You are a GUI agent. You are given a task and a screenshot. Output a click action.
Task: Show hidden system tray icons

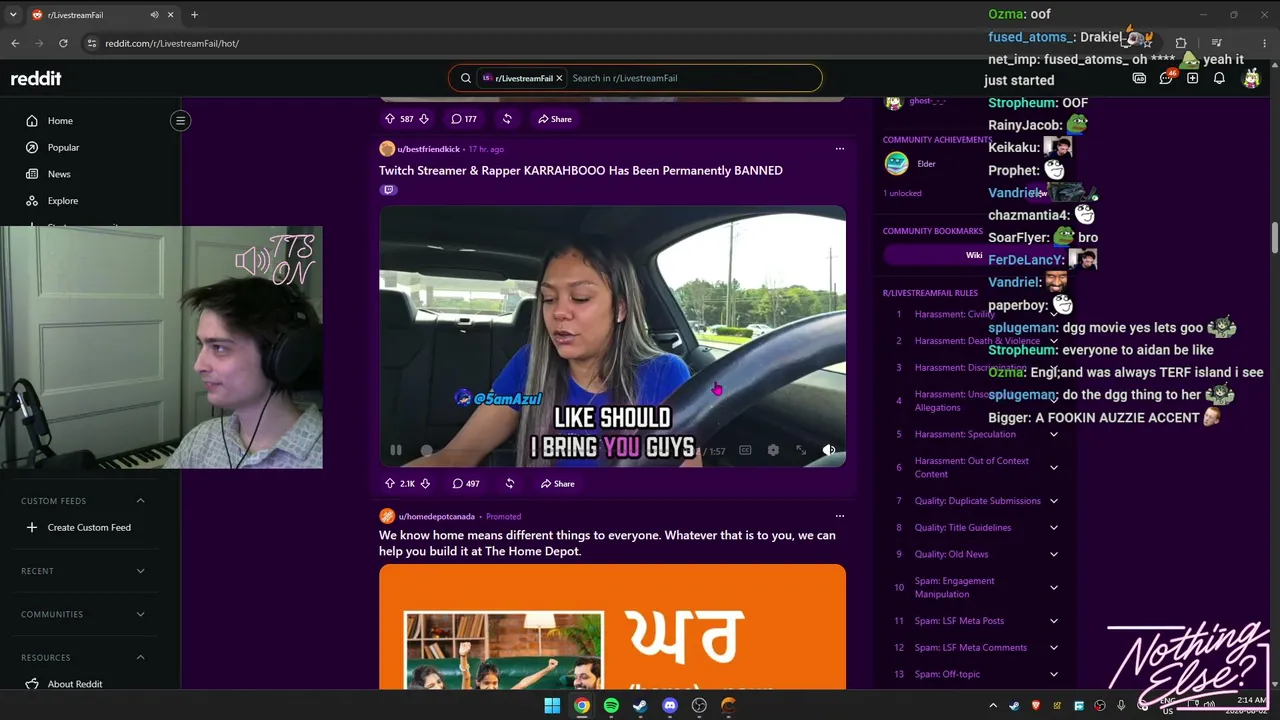(993, 706)
